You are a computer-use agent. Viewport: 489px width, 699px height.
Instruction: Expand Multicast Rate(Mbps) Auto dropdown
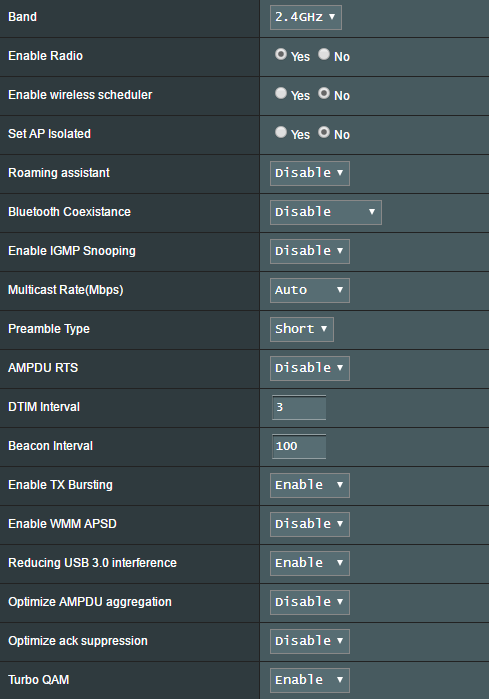tap(310, 290)
